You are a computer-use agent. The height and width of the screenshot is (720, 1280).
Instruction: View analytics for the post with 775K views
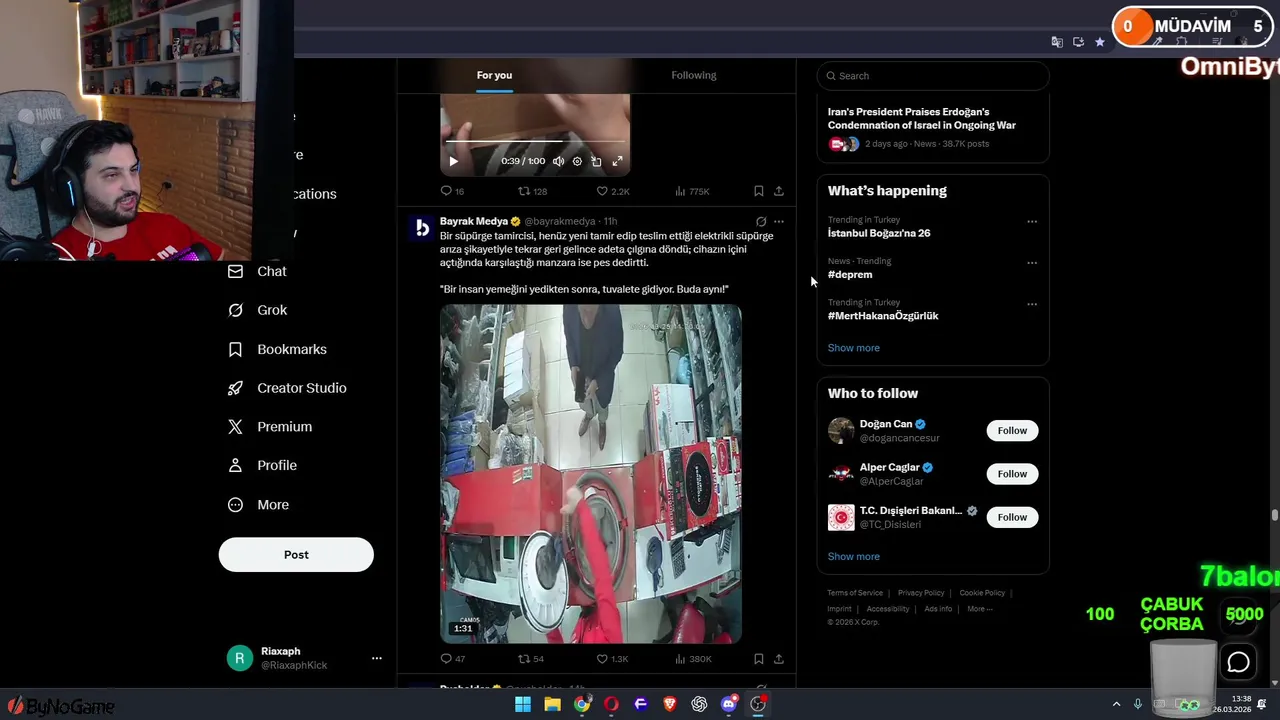pyautogui.click(x=692, y=191)
